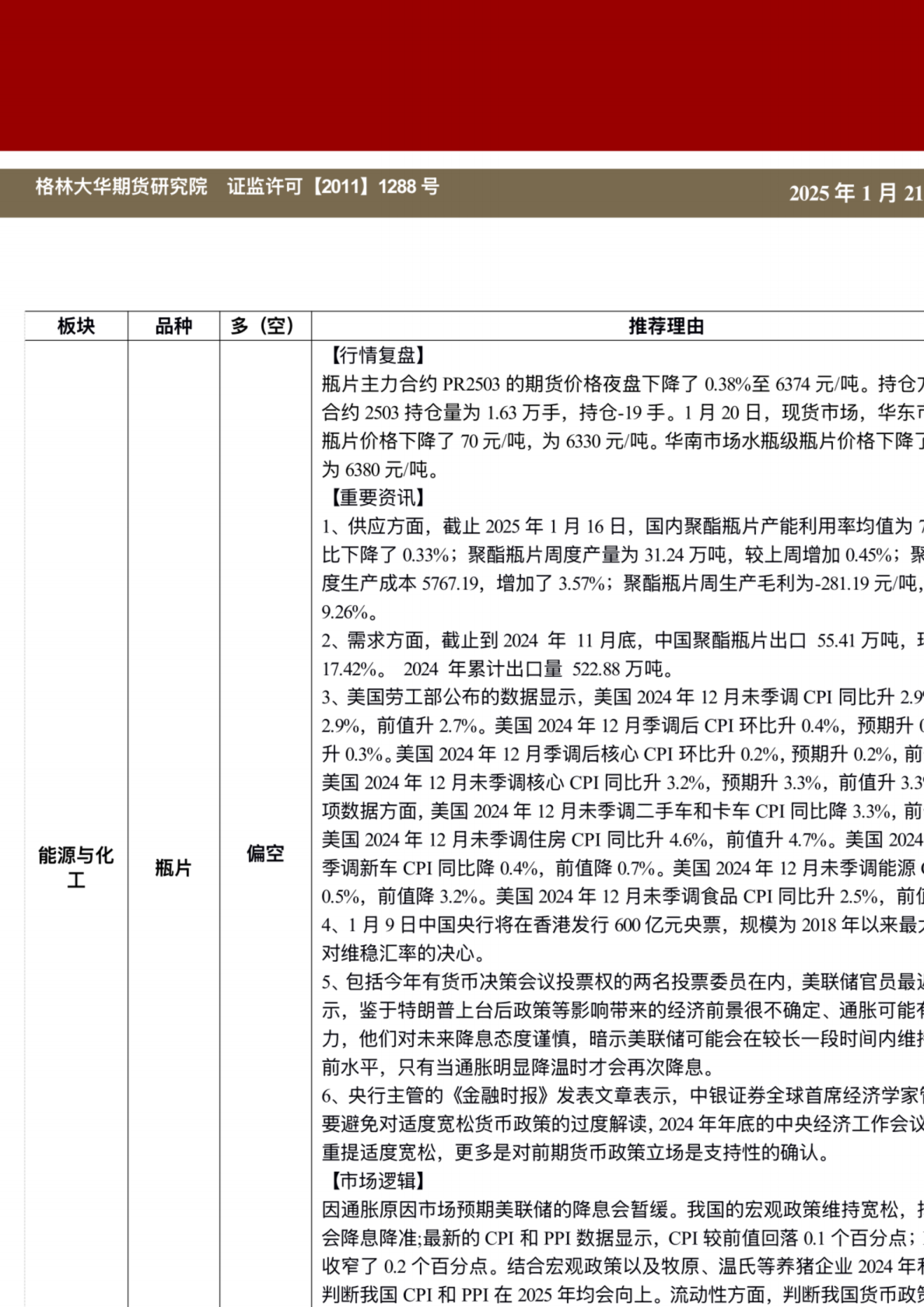The width and height of the screenshot is (924, 1307).
Task: Select the 推荐理由 column header
Action: tap(666, 326)
